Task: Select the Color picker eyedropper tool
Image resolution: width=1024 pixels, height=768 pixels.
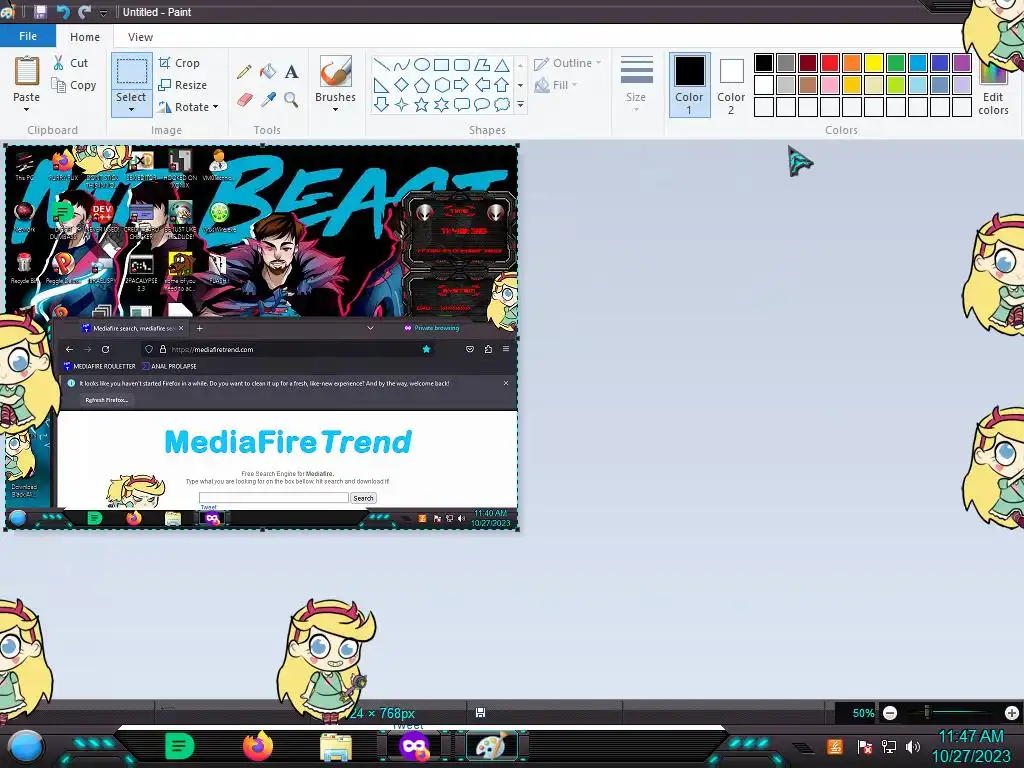Action: 268,99
